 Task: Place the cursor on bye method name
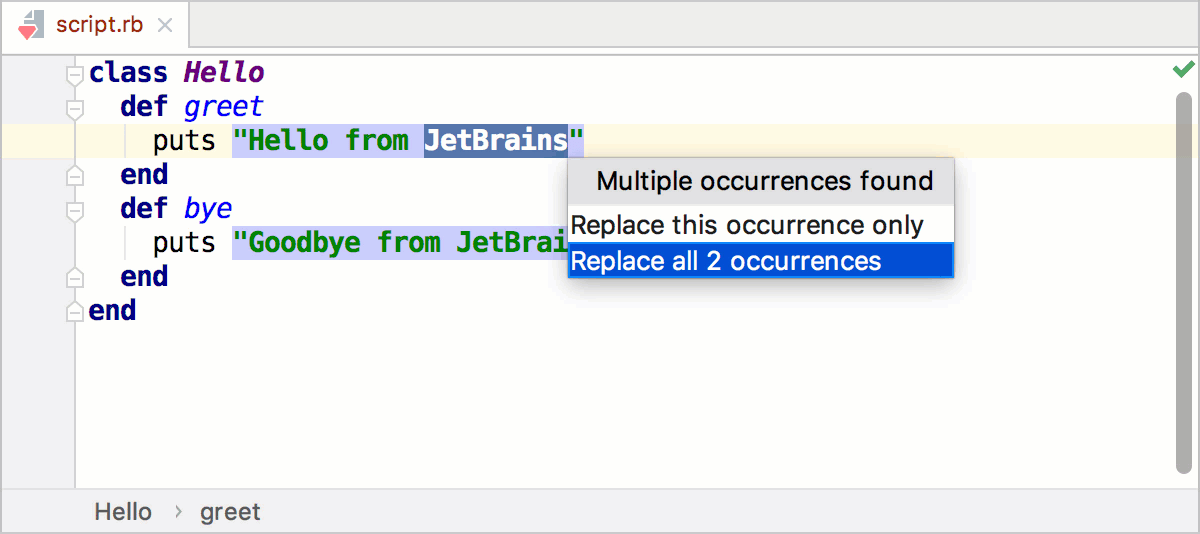208,209
